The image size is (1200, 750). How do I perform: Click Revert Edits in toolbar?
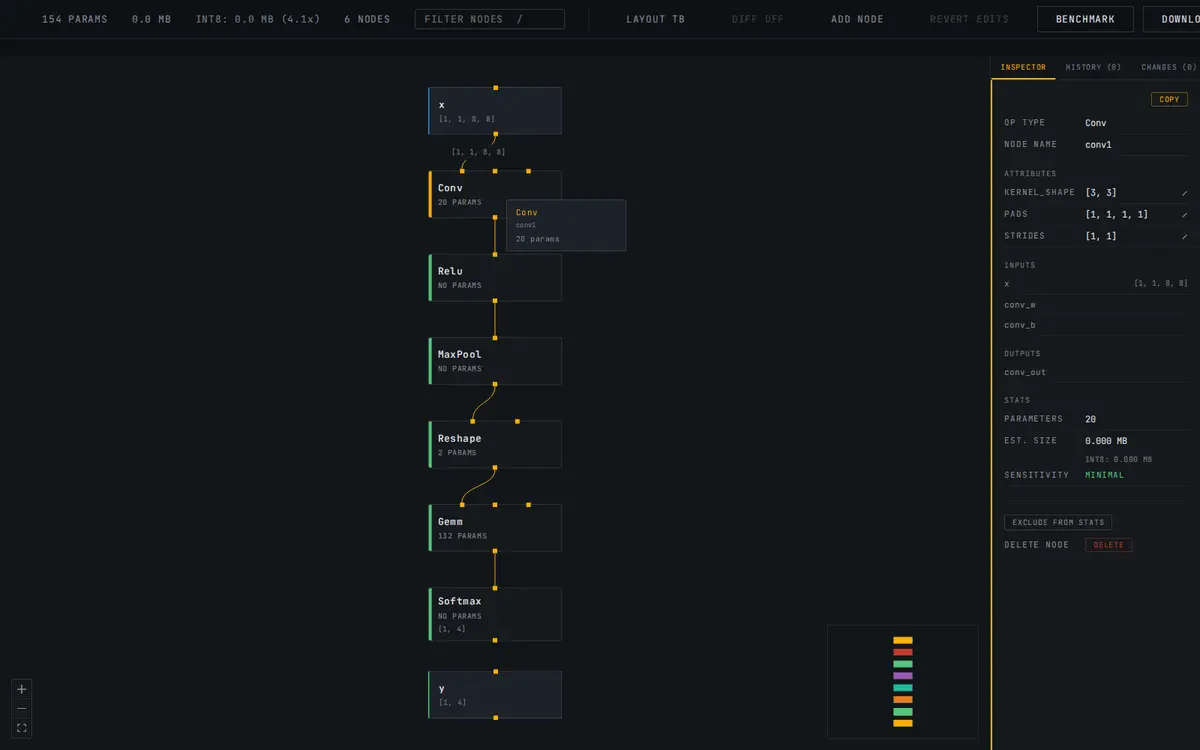click(x=969, y=19)
